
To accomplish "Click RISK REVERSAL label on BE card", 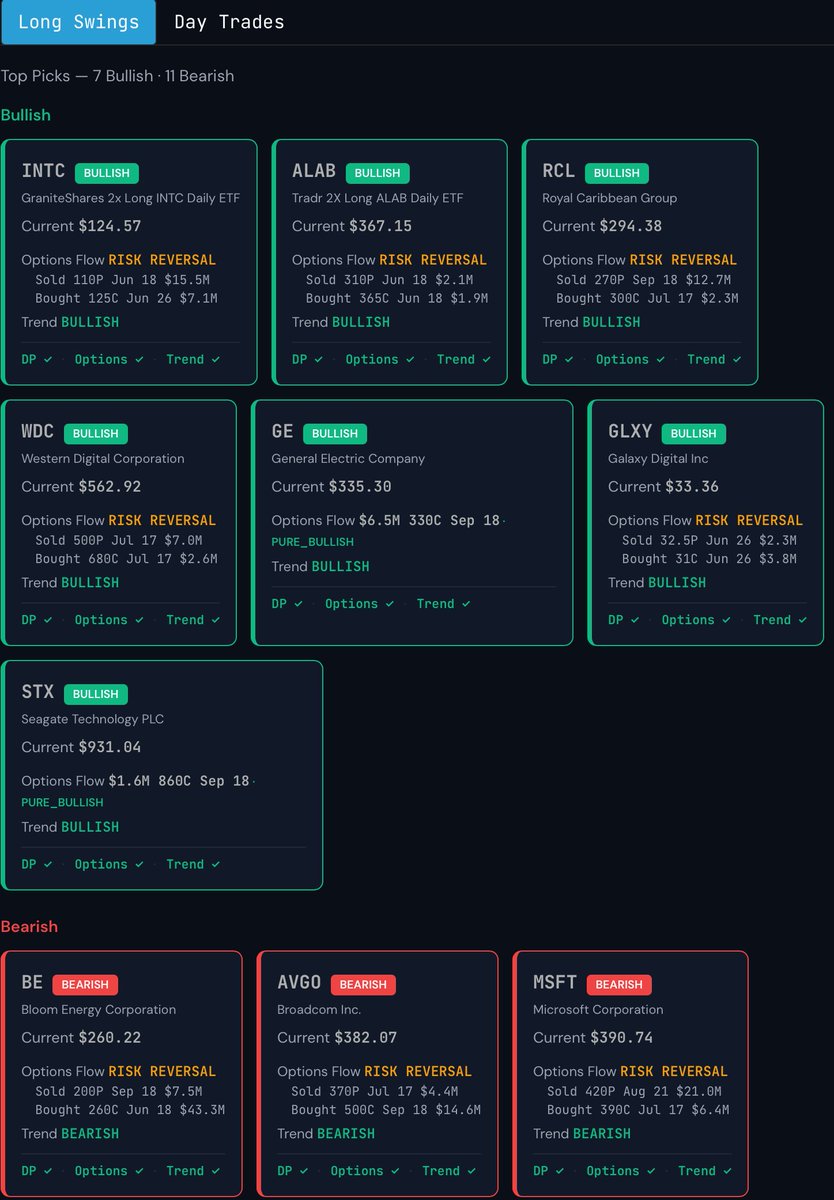I will pyautogui.click(x=162, y=1072).
